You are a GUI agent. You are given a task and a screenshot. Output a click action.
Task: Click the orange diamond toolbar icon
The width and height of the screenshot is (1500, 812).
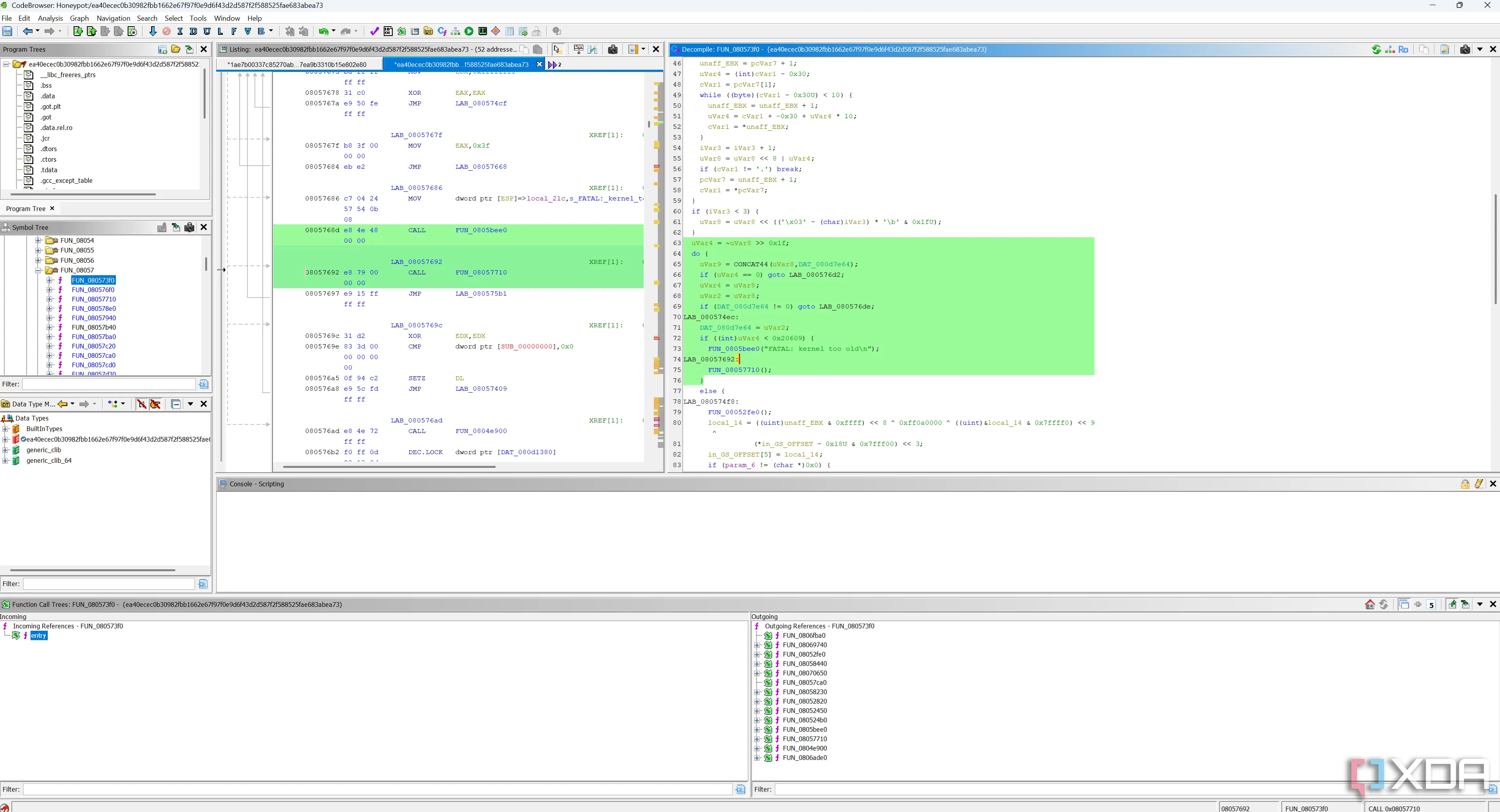coord(496,31)
